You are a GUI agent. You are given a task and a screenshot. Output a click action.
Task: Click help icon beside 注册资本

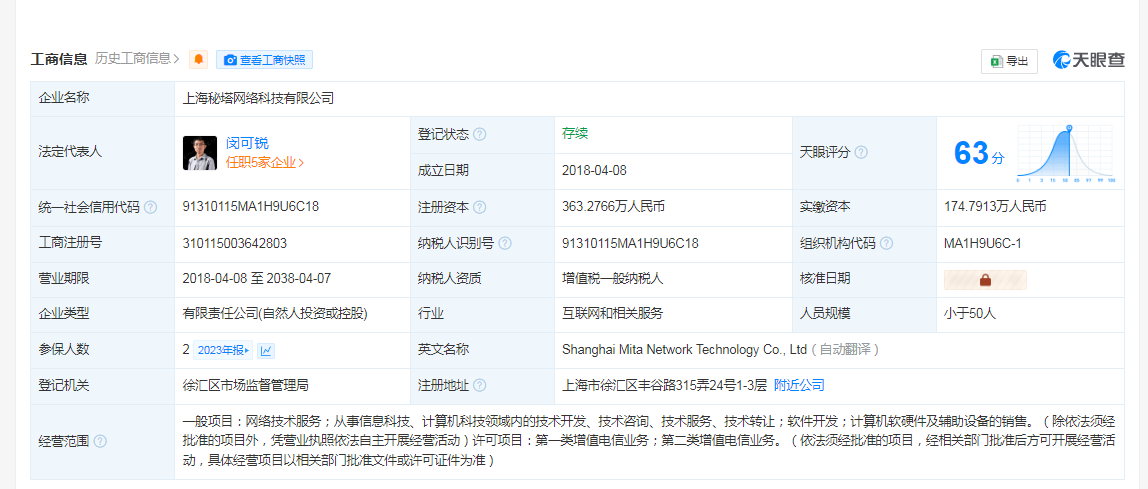[x=480, y=207]
